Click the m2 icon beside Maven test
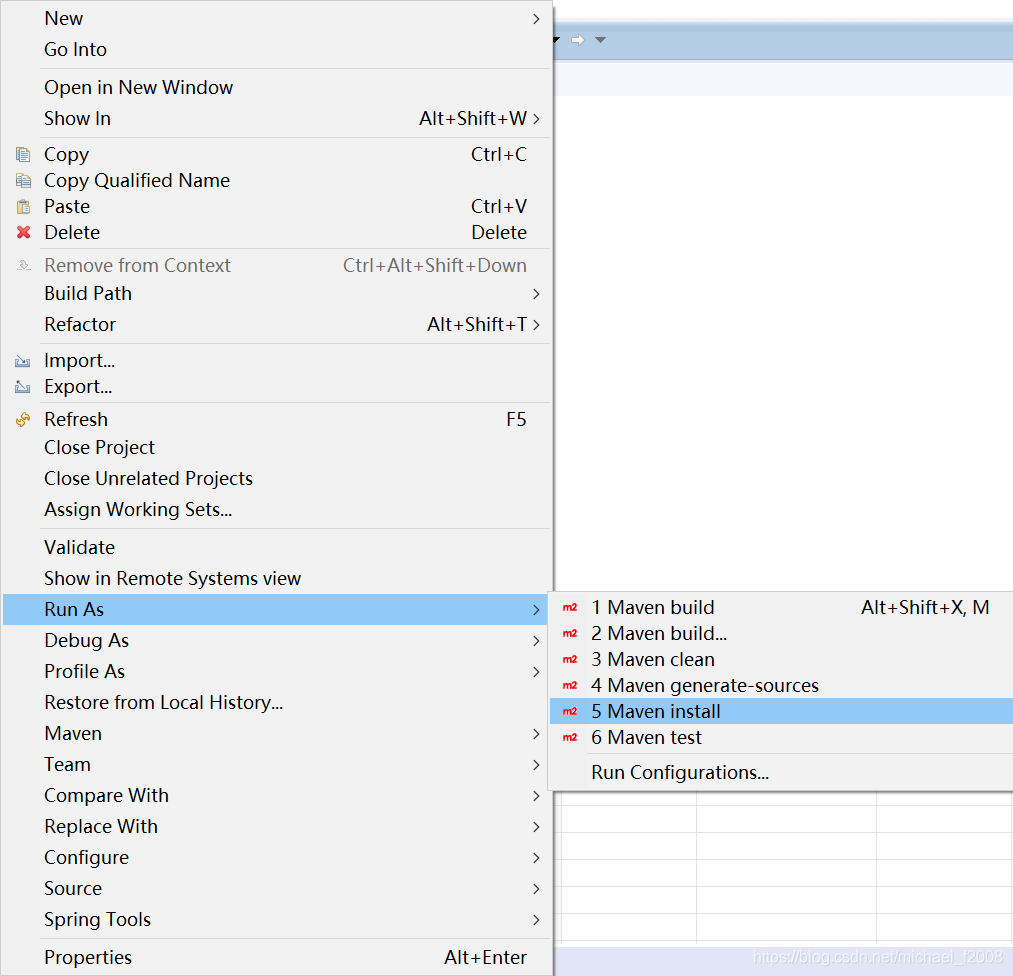Image resolution: width=1013 pixels, height=976 pixels. 570,737
